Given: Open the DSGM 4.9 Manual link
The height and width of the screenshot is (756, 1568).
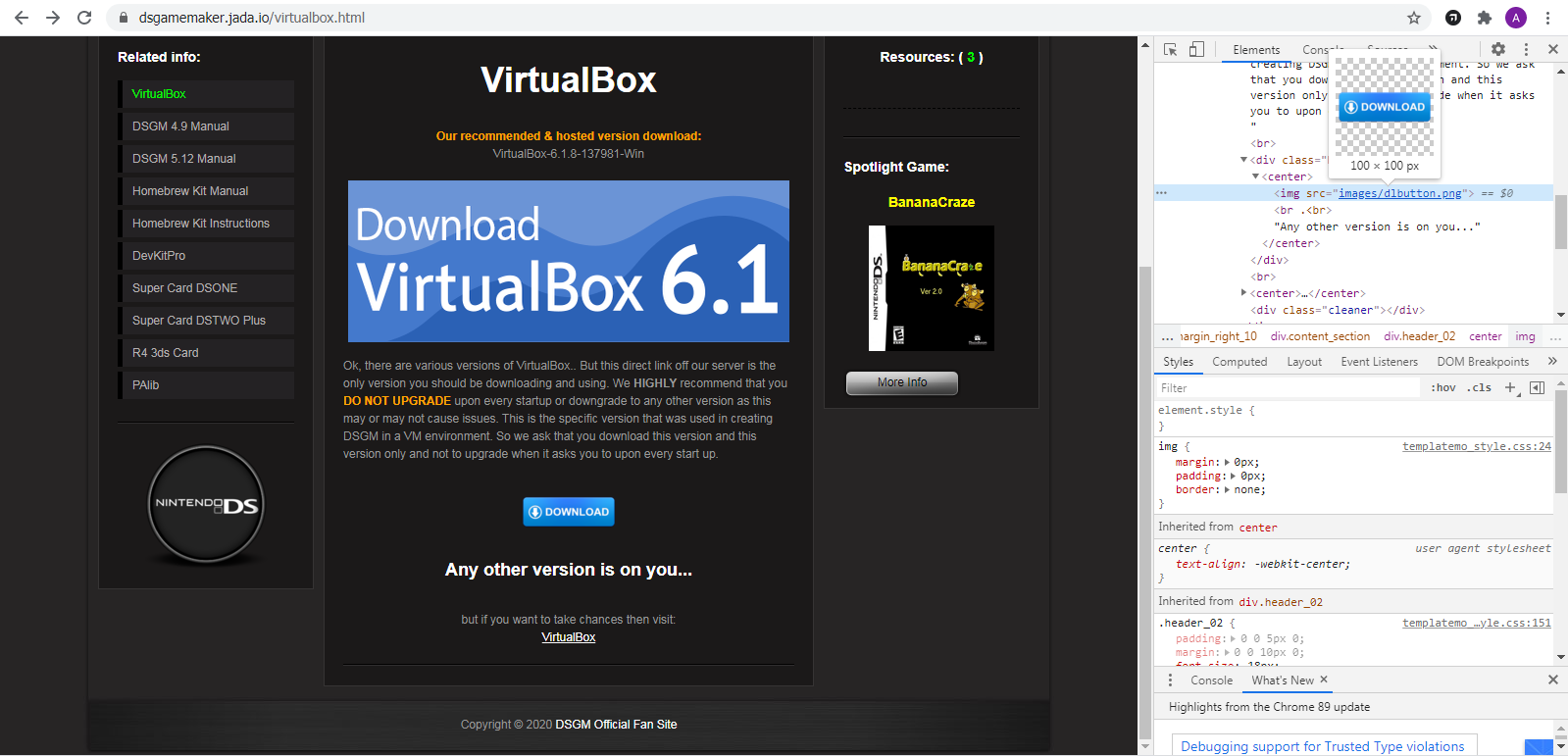Looking at the screenshot, I should coord(180,126).
